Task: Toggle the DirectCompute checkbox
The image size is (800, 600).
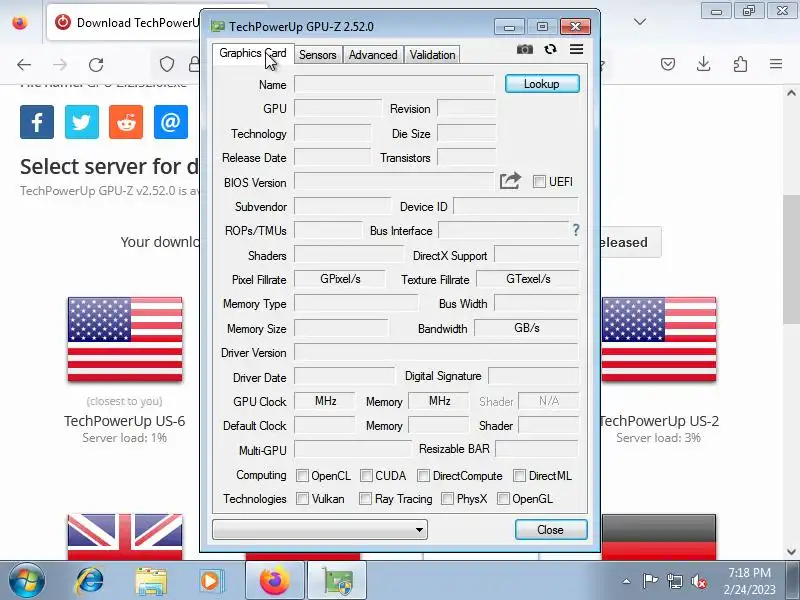Action: (x=423, y=476)
